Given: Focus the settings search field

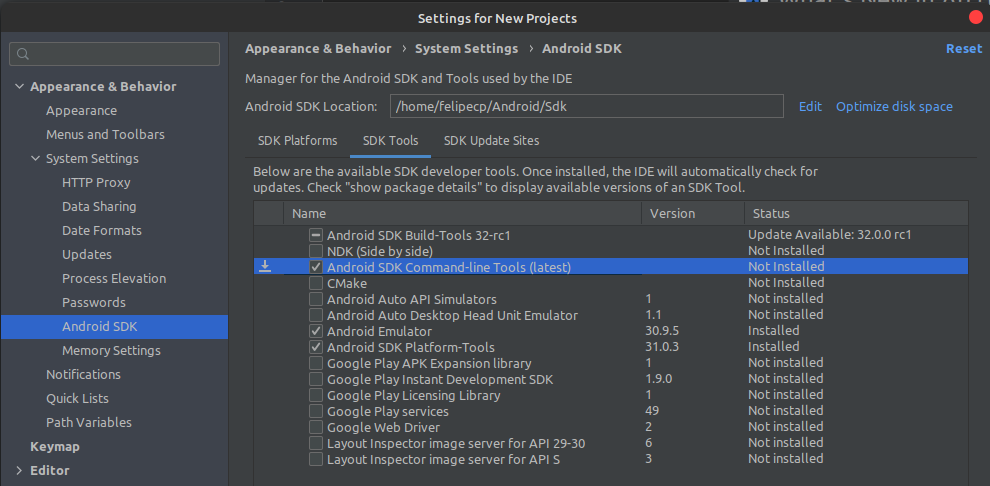Looking at the screenshot, I should point(114,54).
